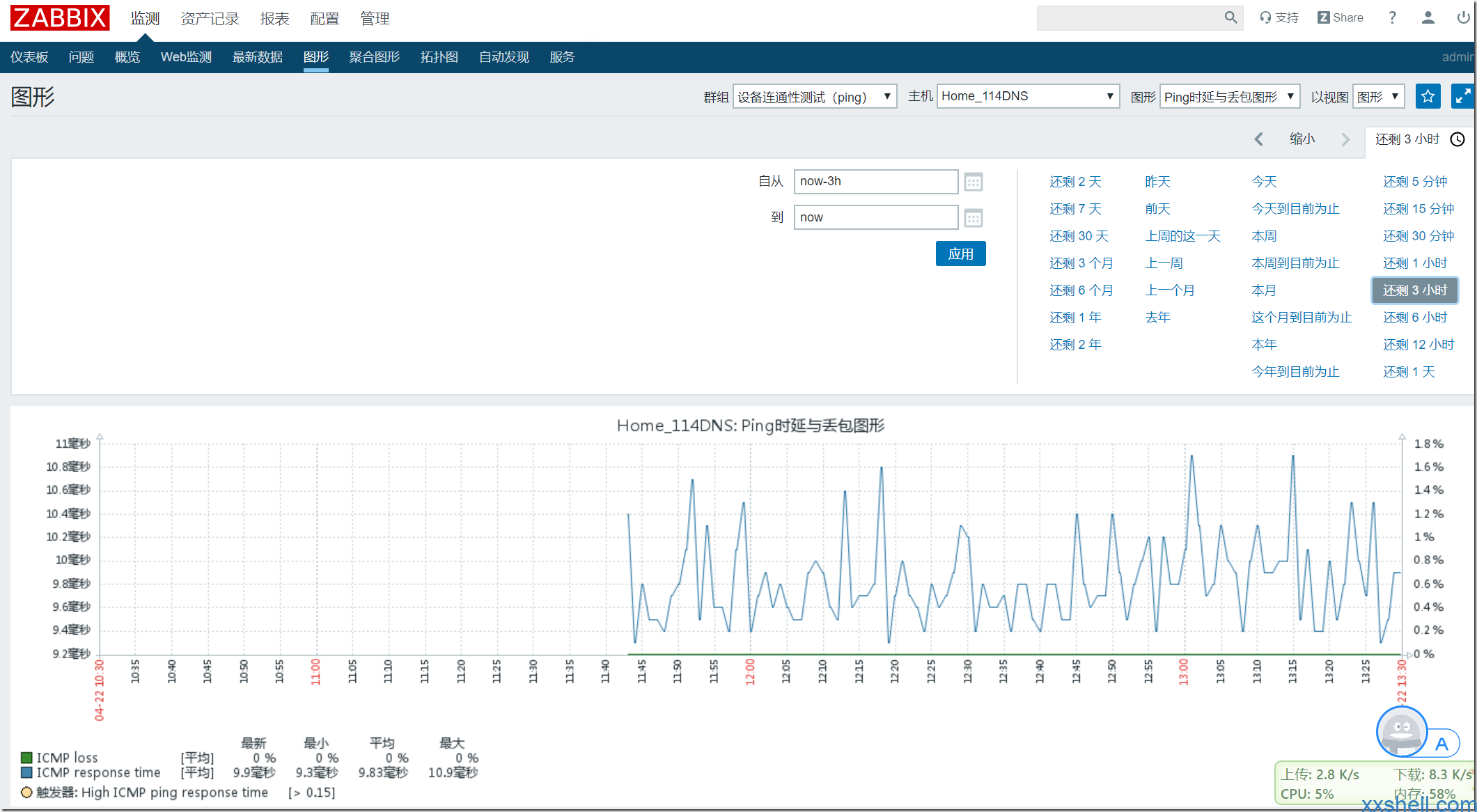This screenshot has height=812, width=1477.
Task: Switch to 最新数据 submenu
Action: tap(258, 57)
